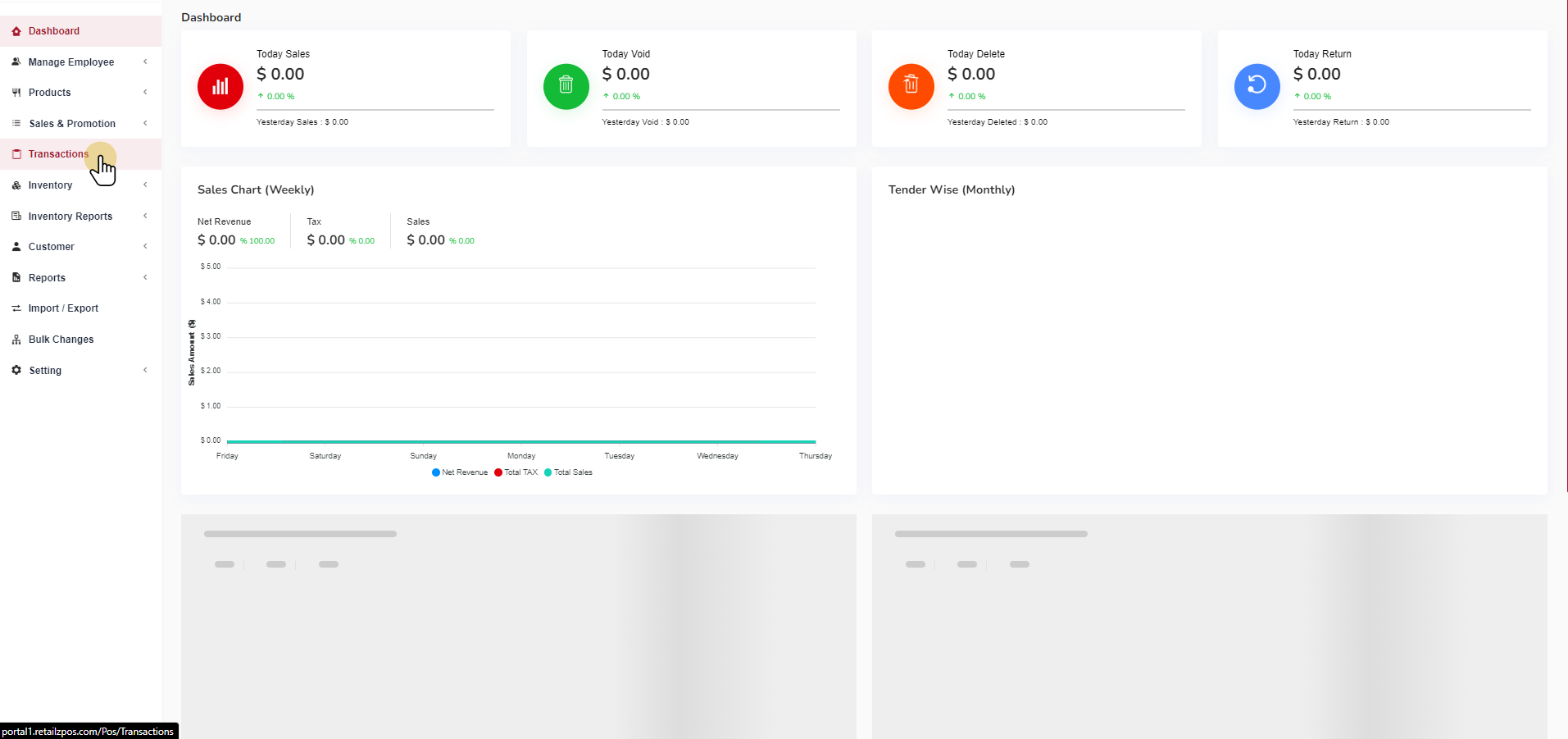Click the Inventory item in sidebar

click(x=50, y=185)
